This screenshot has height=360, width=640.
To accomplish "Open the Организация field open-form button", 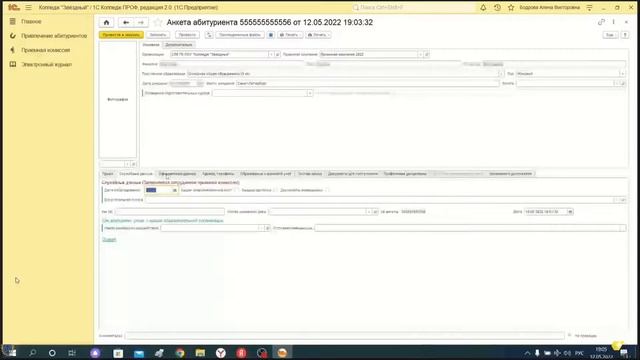I will (x=278, y=54).
